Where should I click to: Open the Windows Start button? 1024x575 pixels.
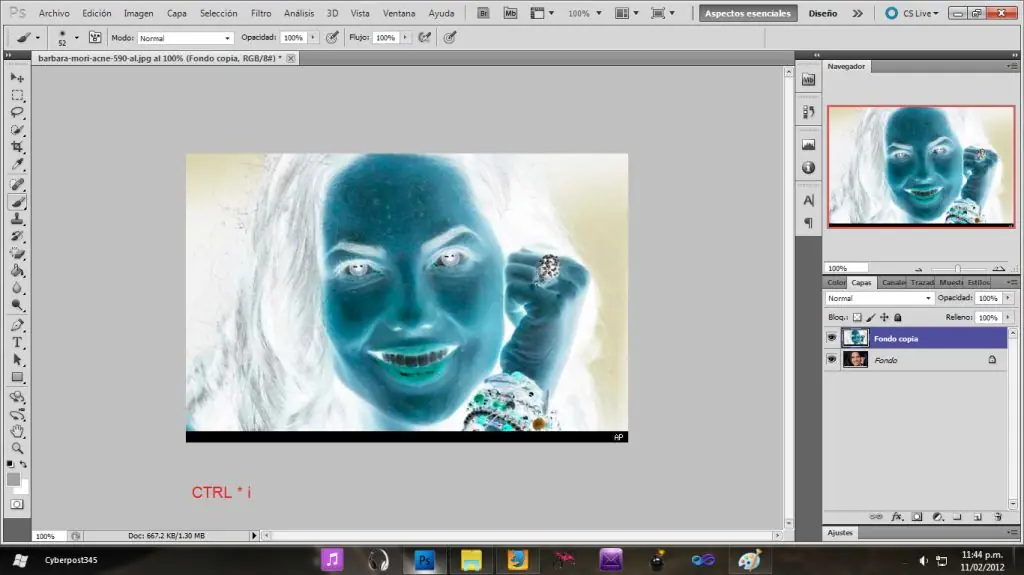(x=20, y=561)
